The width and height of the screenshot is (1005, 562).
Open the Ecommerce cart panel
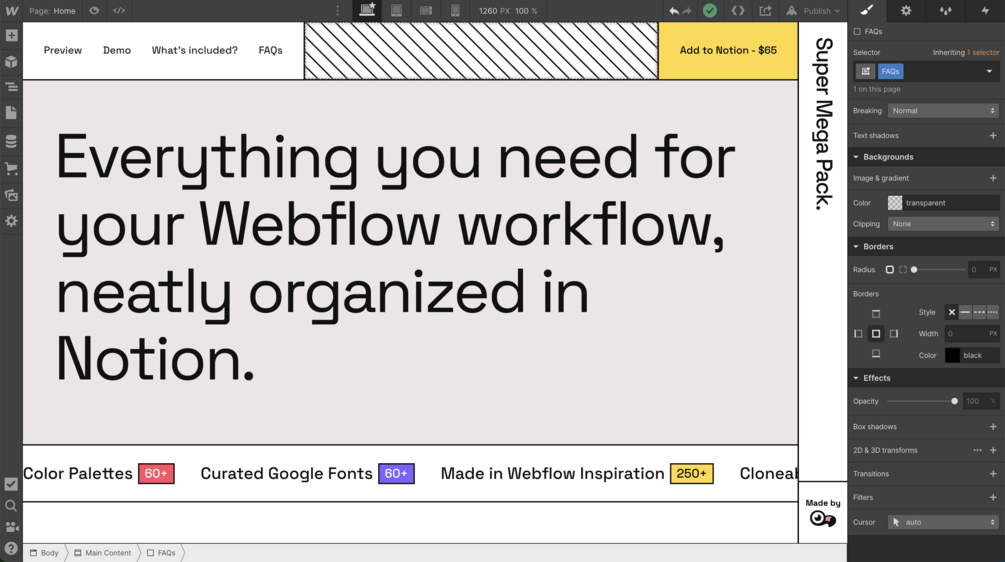[12, 169]
